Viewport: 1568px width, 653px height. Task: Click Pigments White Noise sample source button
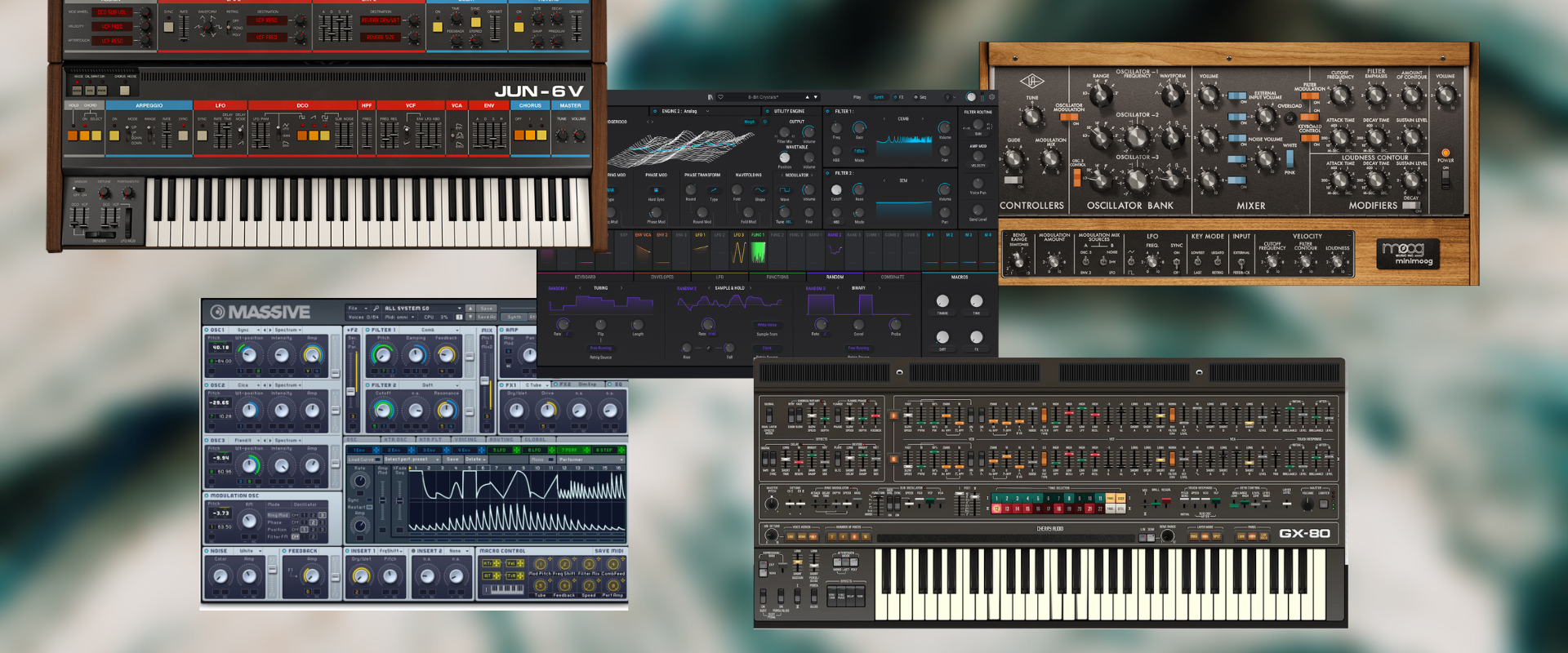click(767, 325)
